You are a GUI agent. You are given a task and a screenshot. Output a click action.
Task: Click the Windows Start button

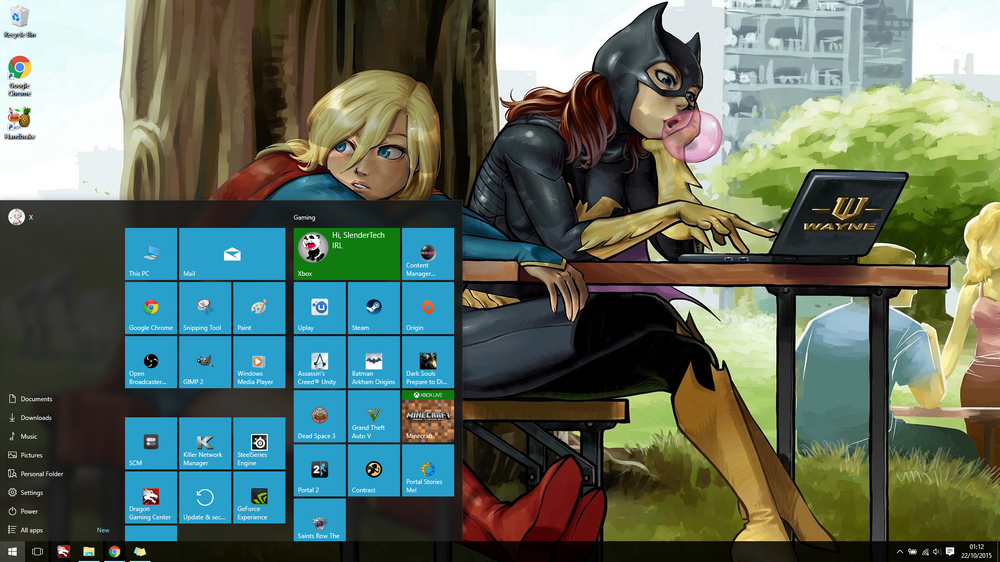pyautogui.click(x=12, y=552)
